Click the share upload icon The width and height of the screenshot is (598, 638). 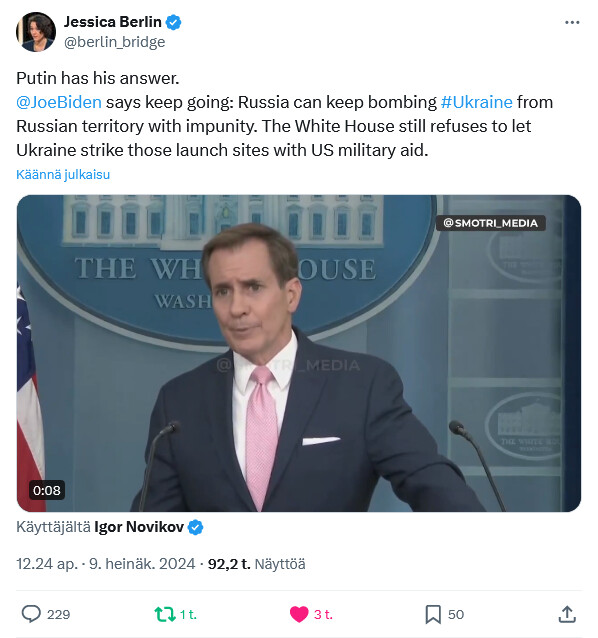click(x=567, y=614)
